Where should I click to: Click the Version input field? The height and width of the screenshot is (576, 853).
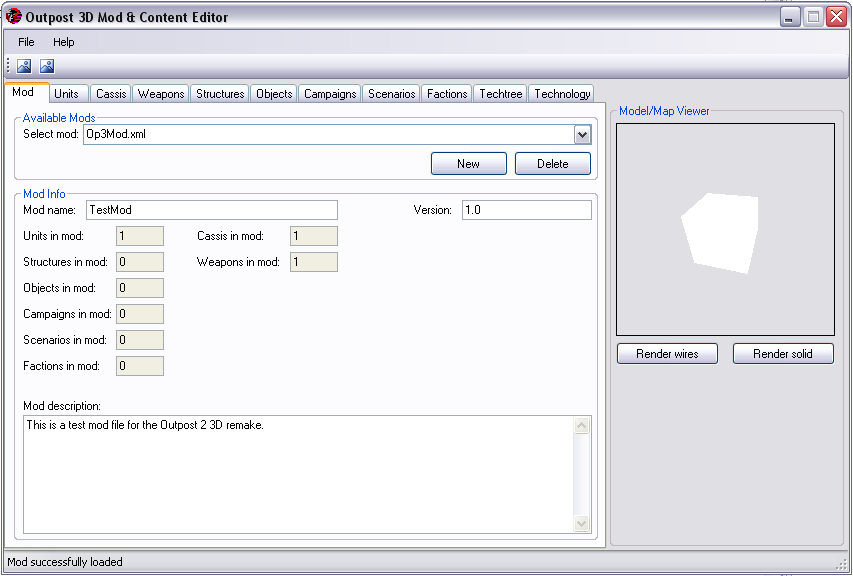[527, 210]
